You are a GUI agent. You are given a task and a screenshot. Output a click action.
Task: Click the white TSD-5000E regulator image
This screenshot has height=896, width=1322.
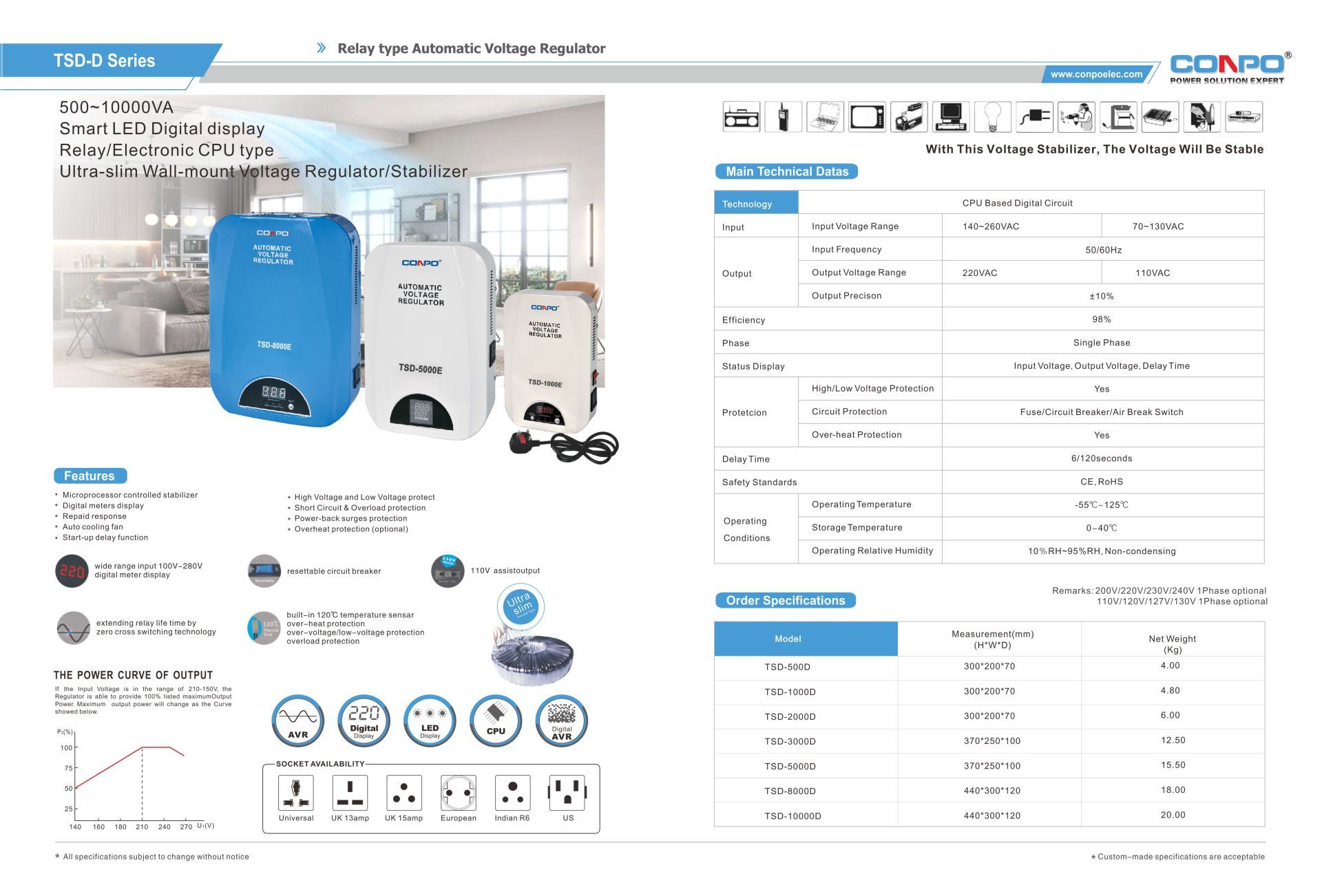430,341
